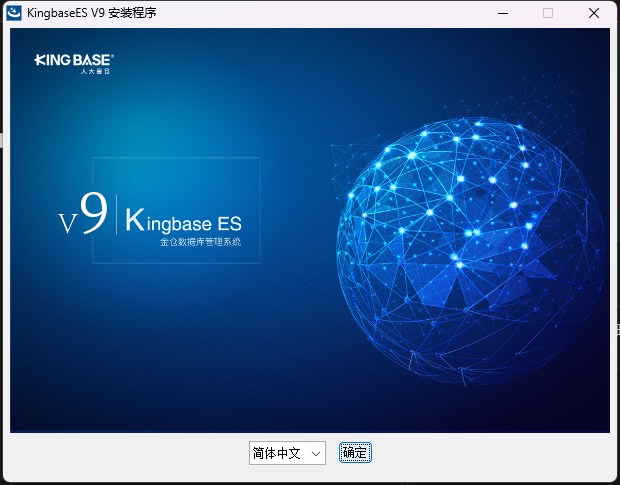Open the 简体中文 language dropdown
The image size is (620, 485).
pos(287,453)
